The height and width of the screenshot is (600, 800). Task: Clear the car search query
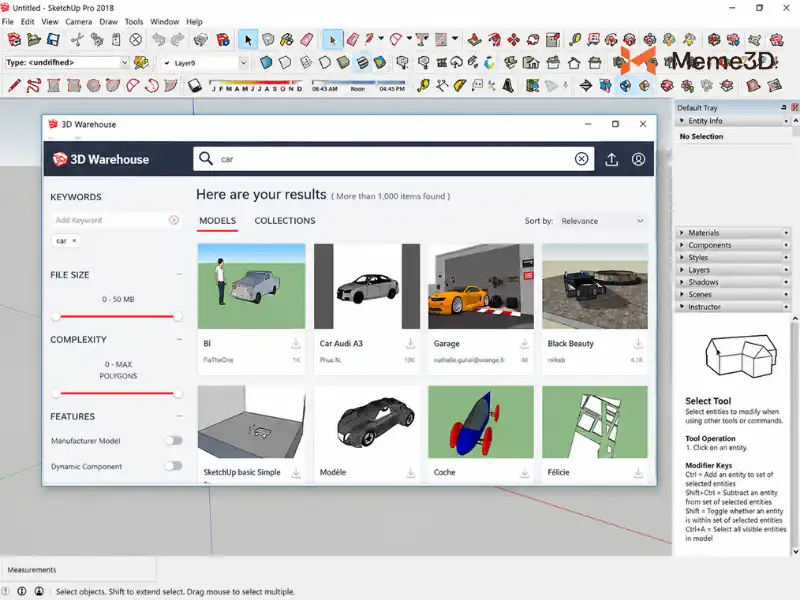coord(581,159)
